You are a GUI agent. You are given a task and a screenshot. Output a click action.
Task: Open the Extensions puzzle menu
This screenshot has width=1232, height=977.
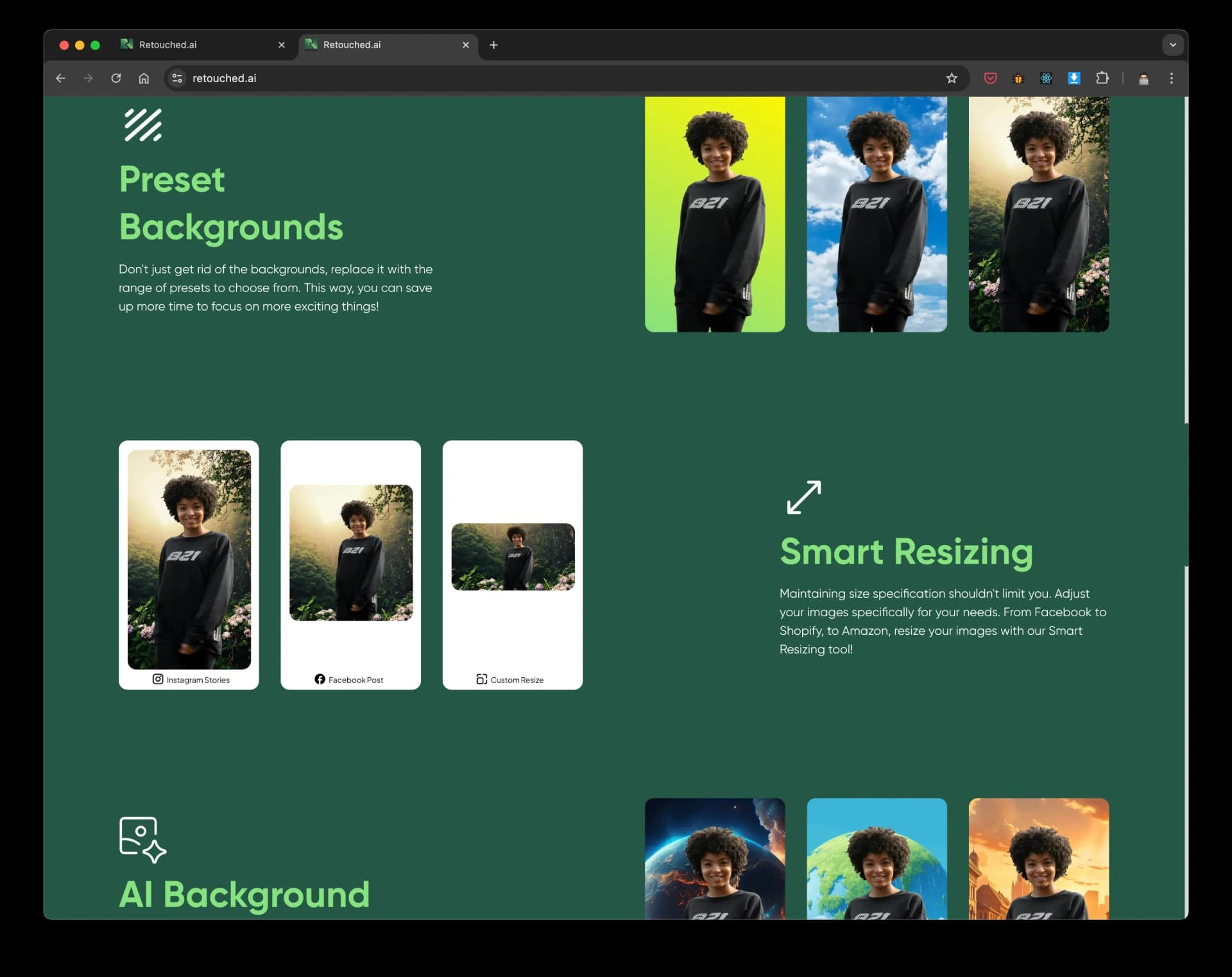coord(1102,78)
